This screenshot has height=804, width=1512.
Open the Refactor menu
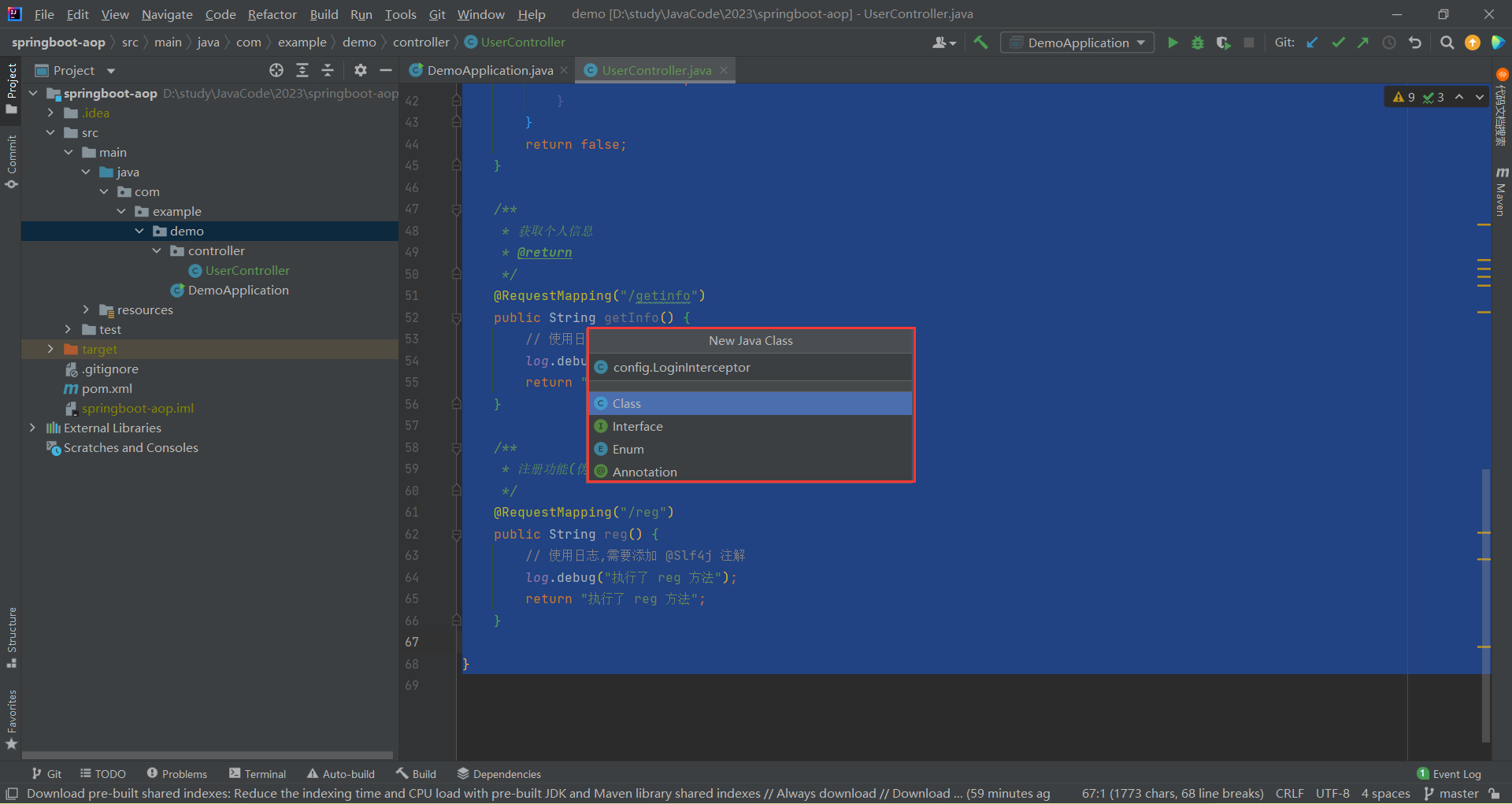[272, 14]
